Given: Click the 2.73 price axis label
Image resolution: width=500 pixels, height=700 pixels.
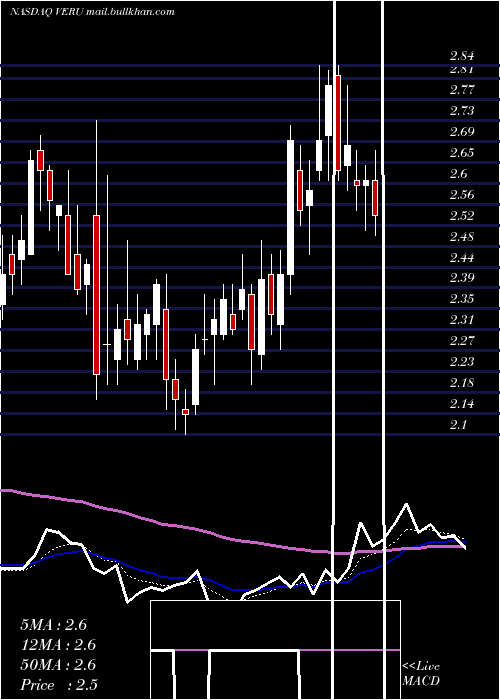Looking at the screenshot, I should click(462, 111).
